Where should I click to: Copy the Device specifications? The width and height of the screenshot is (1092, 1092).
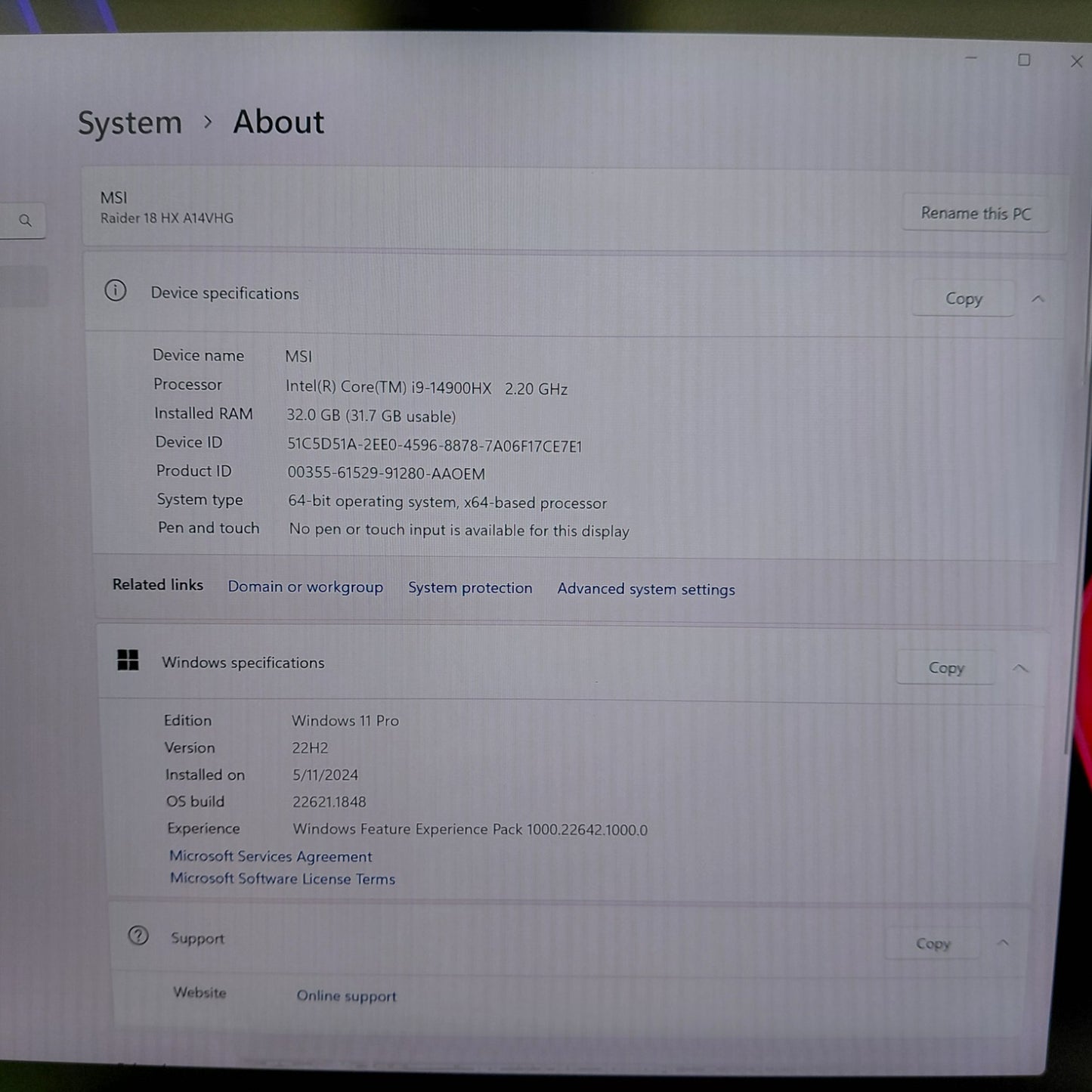964,299
